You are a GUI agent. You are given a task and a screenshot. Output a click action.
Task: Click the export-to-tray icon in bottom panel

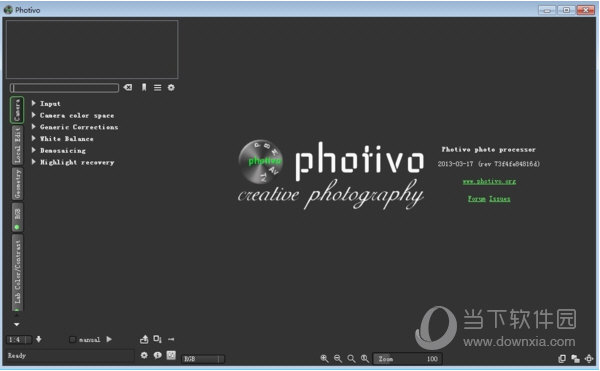[144, 339]
